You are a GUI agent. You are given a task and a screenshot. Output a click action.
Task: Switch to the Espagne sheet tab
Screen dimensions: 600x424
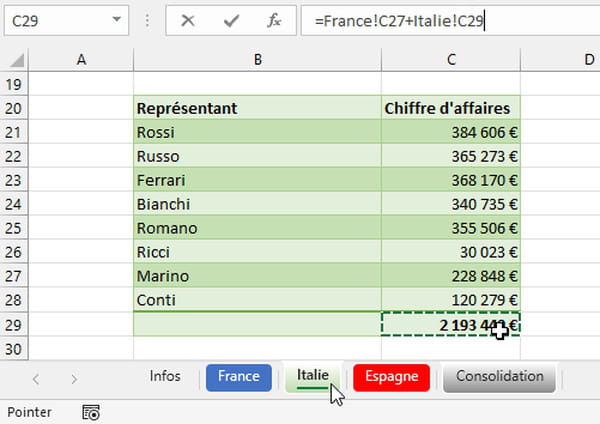tap(391, 377)
